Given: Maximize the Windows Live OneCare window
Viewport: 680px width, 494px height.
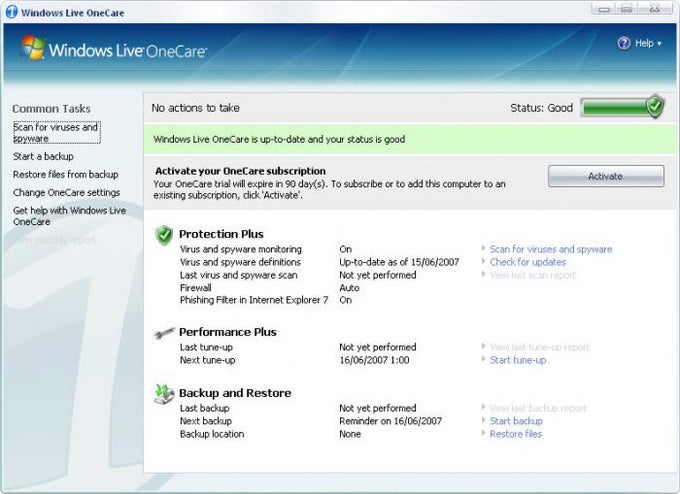Looking at the screenshot, I should (x=627, y=9).
